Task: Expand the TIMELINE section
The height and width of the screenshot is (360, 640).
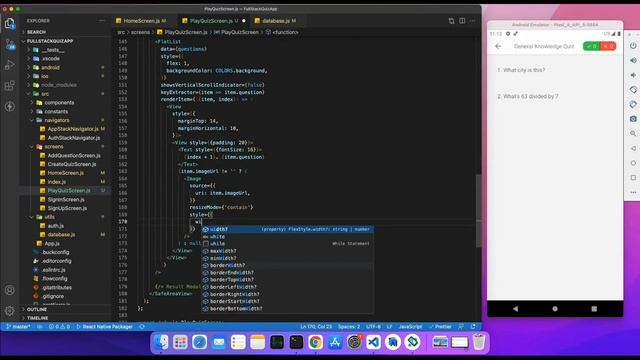Action: click(66, 318)
